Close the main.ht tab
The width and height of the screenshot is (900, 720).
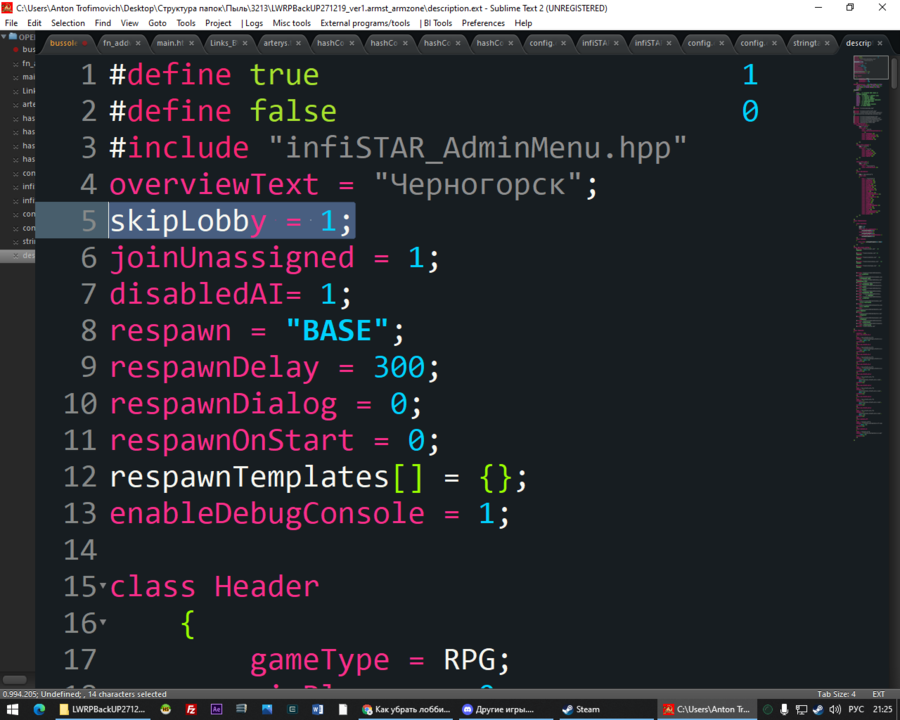(192, 43)
